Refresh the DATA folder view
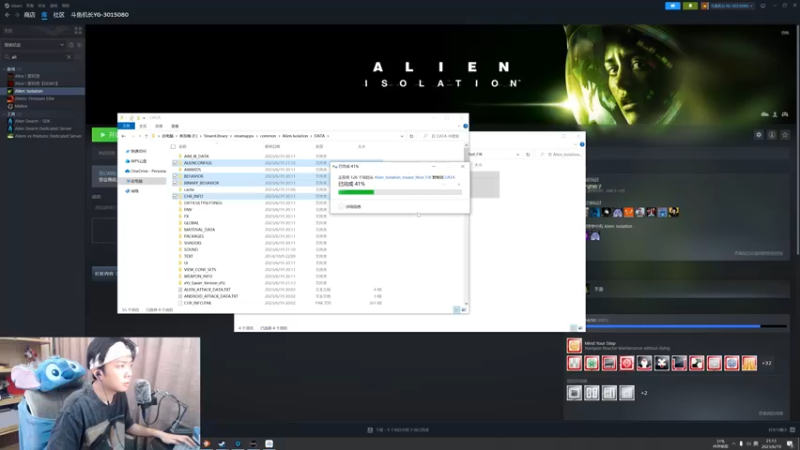Screen dimensions: 800x450 pyautogui.click(x=411, y=136)
